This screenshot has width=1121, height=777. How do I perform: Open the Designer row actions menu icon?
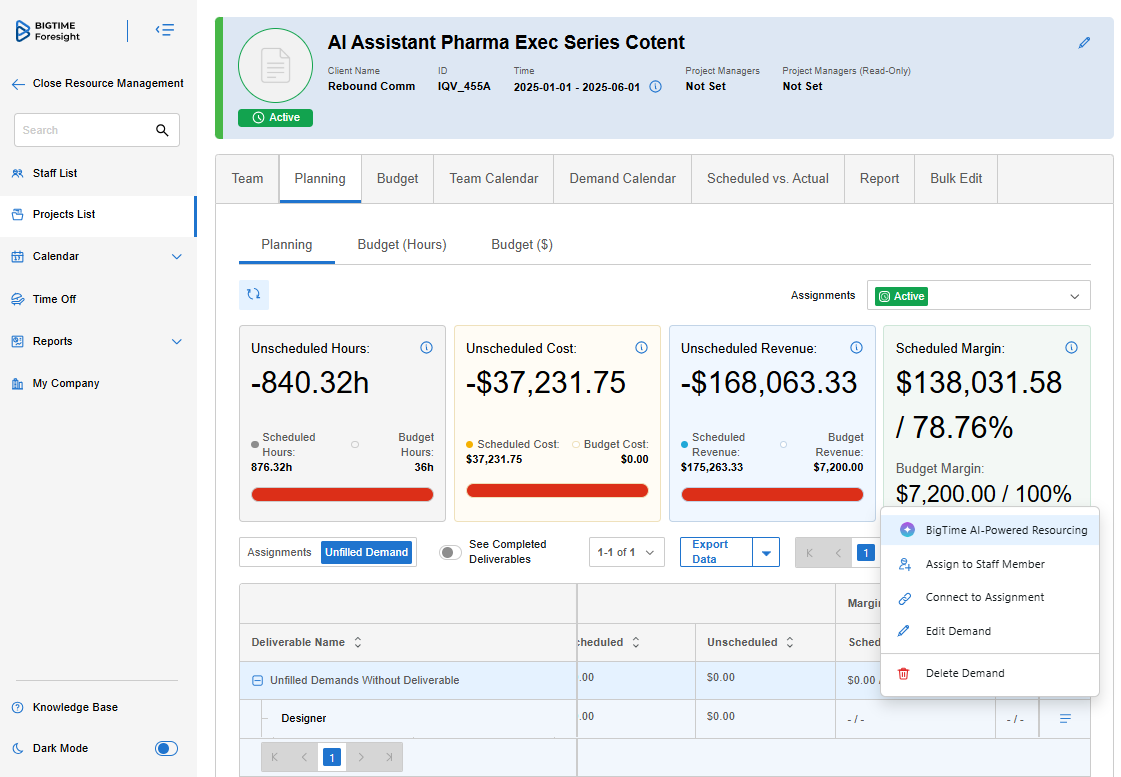(x=1065, y=719)
